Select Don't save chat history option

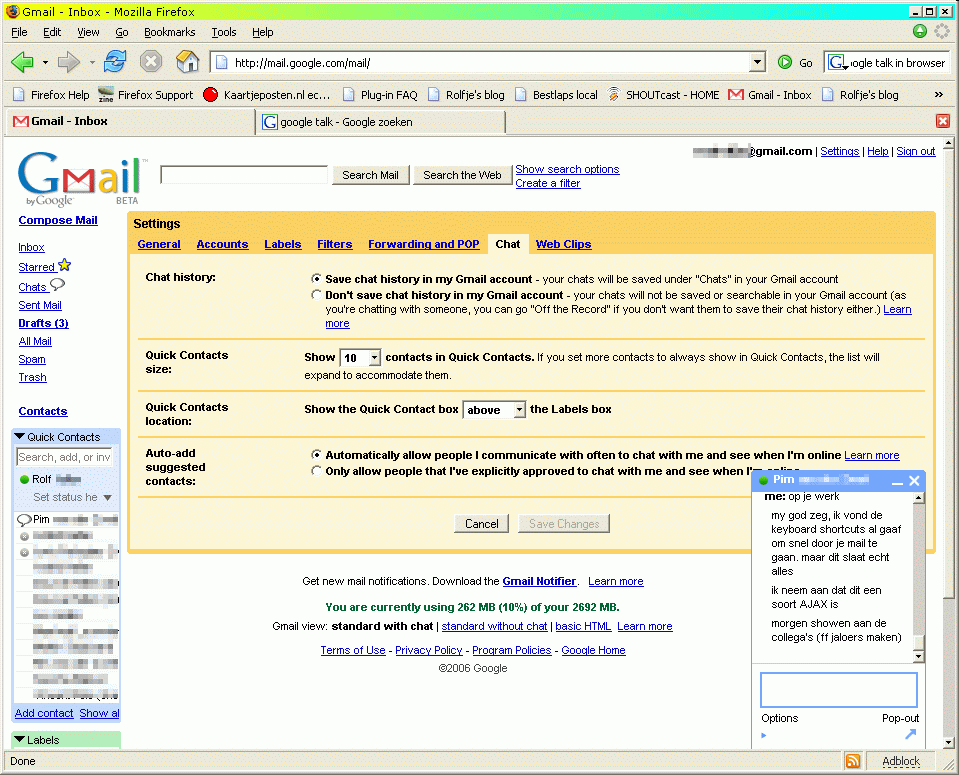coord(317,295)
